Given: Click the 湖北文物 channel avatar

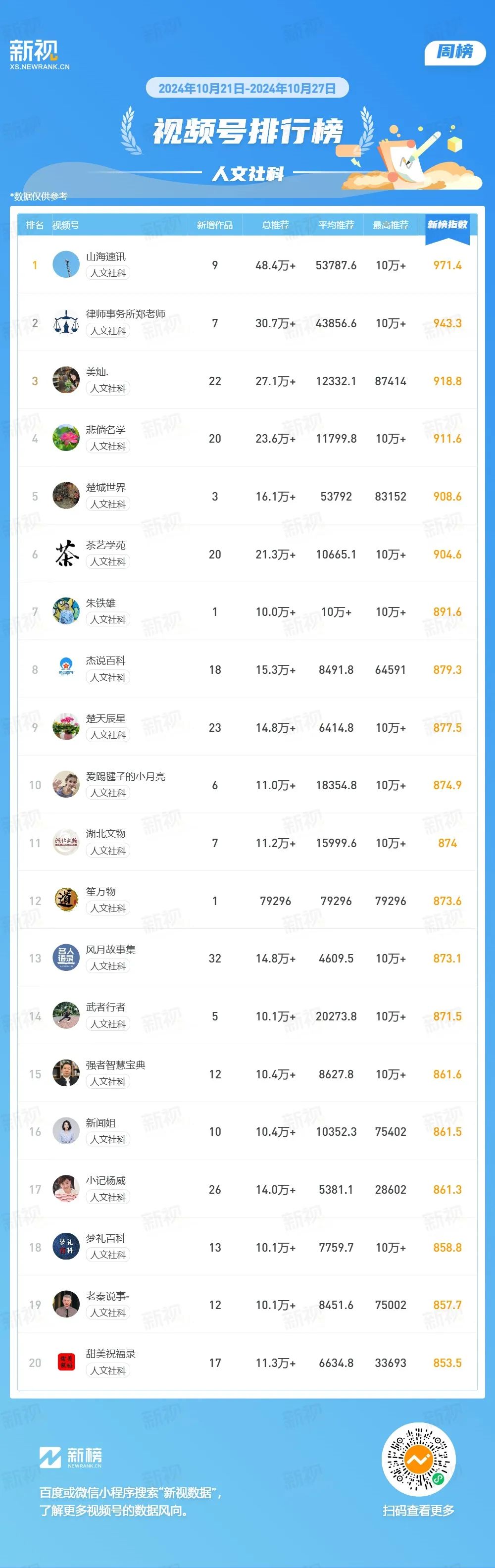Looking at the screenshot, I should click(66, 843).
